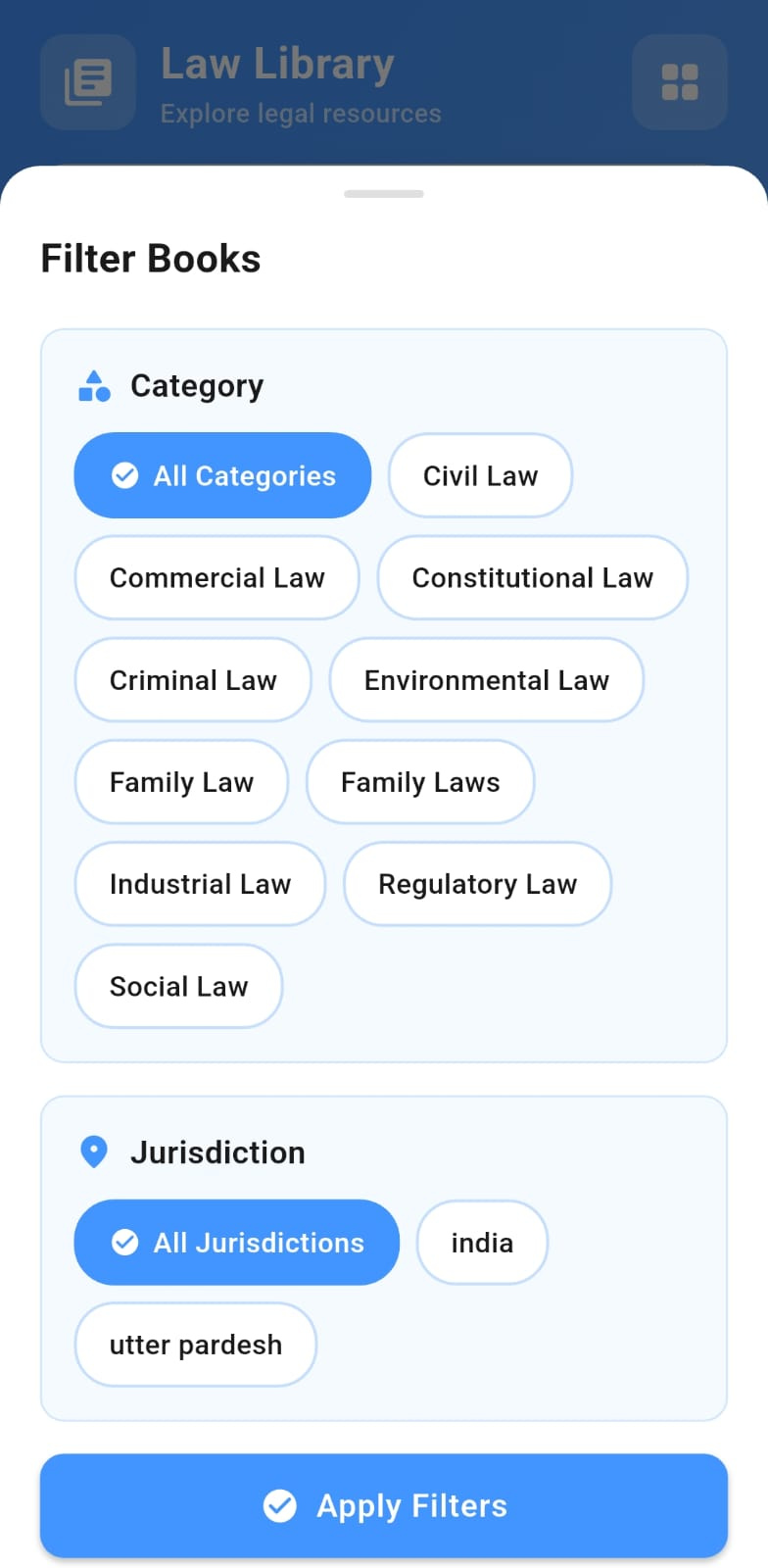
Task: Select the Family Laws chip
Action: pos(420,782)
